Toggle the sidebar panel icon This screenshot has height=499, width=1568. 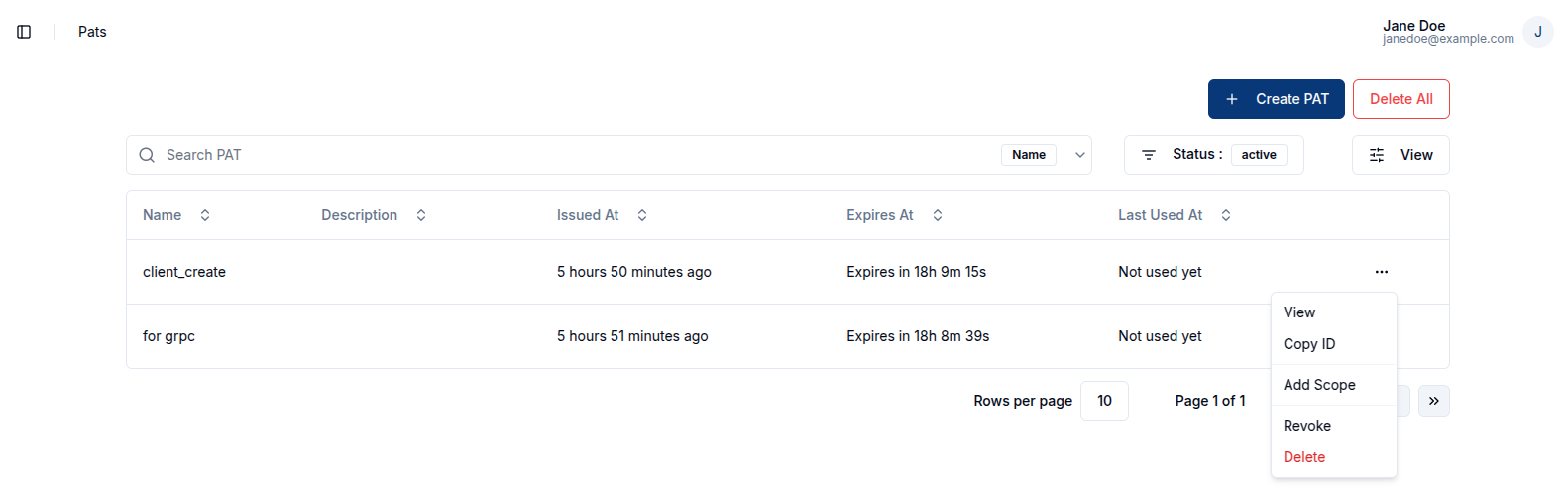(x=24, y=32)
